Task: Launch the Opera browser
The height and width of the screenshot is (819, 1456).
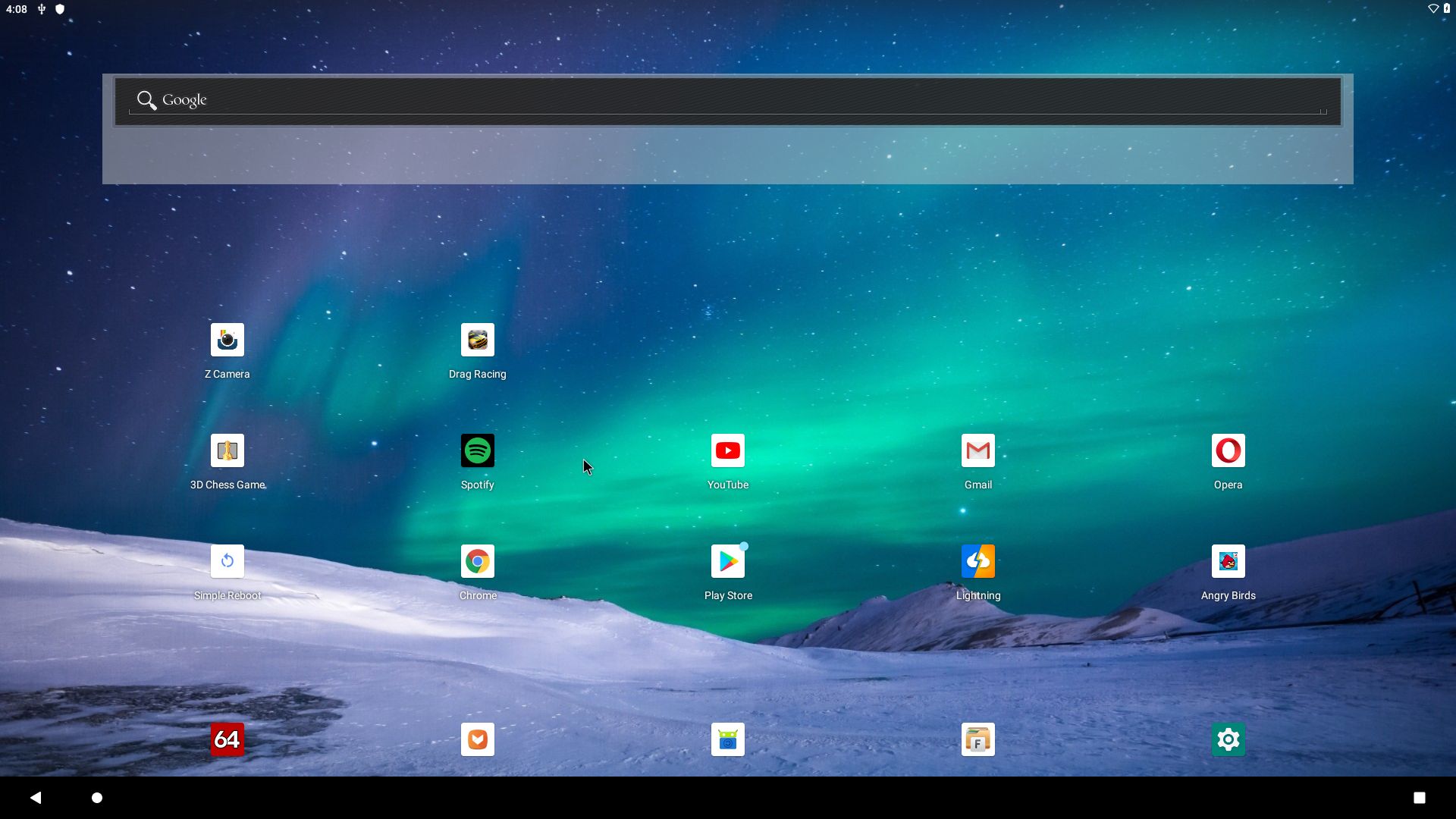Action: [x=1228, y=451]
